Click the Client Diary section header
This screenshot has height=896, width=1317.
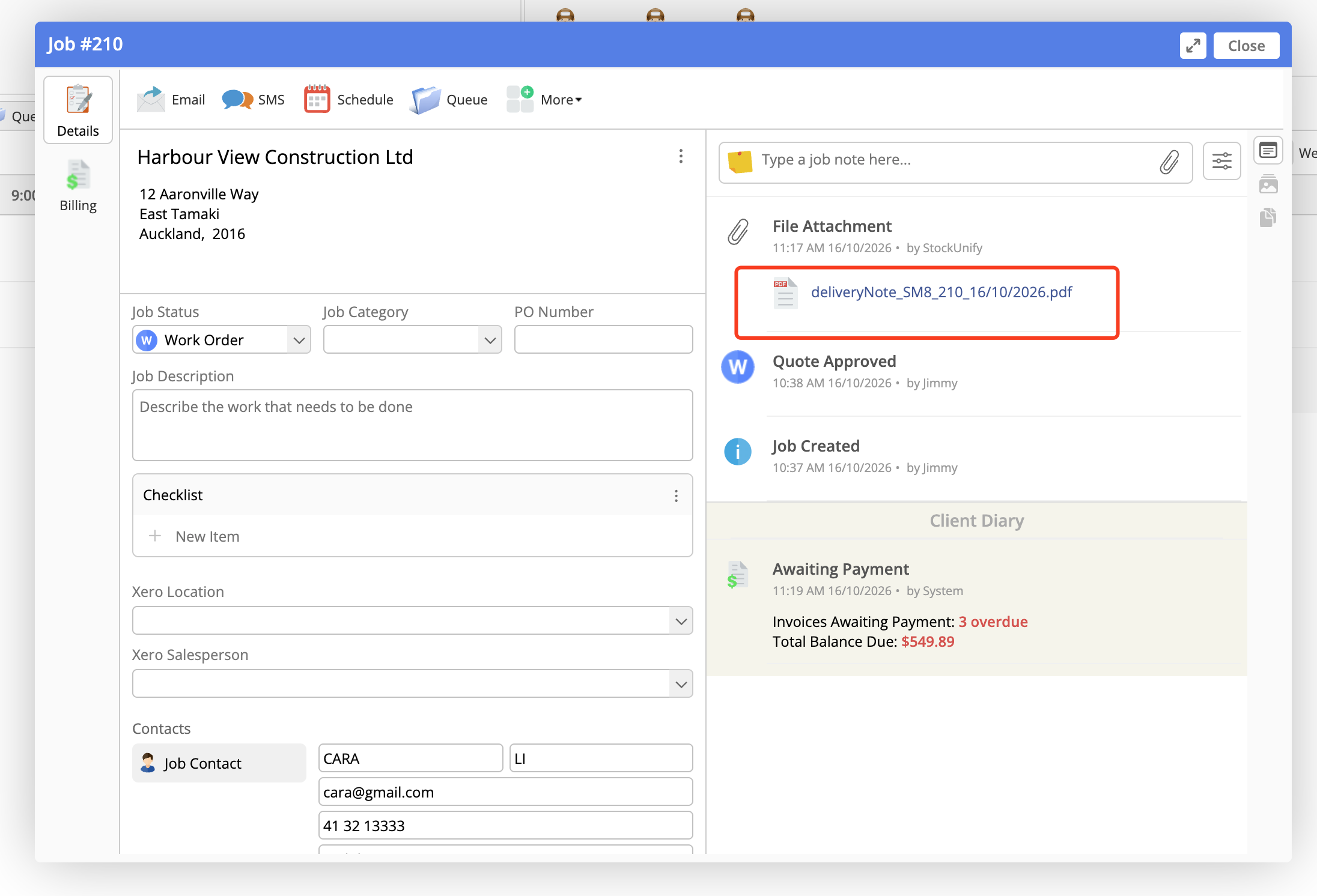click(976, 521)
